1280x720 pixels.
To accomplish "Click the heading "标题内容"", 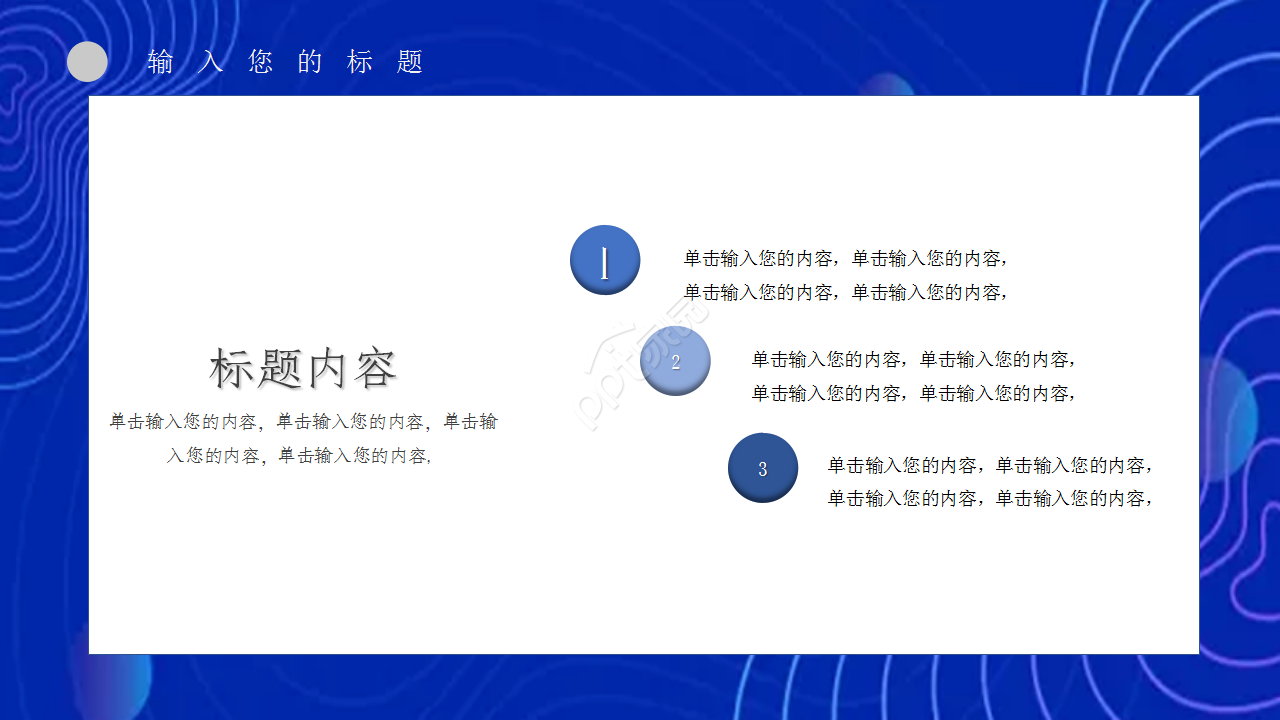I will (302, 366).
